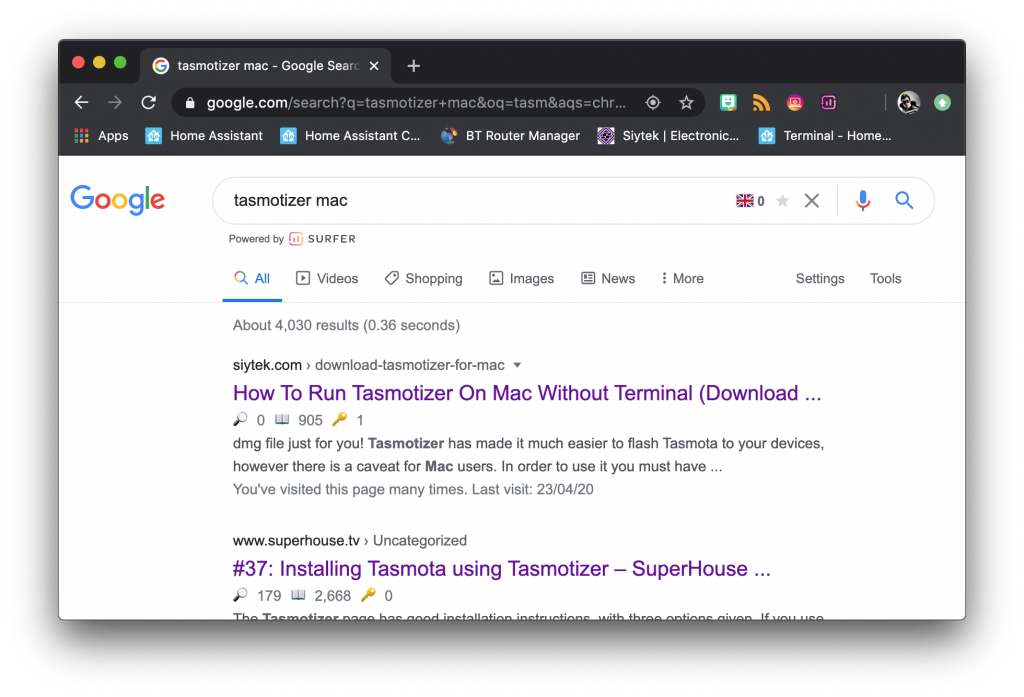Click the book word-count icon beside 905

[282, 419]
